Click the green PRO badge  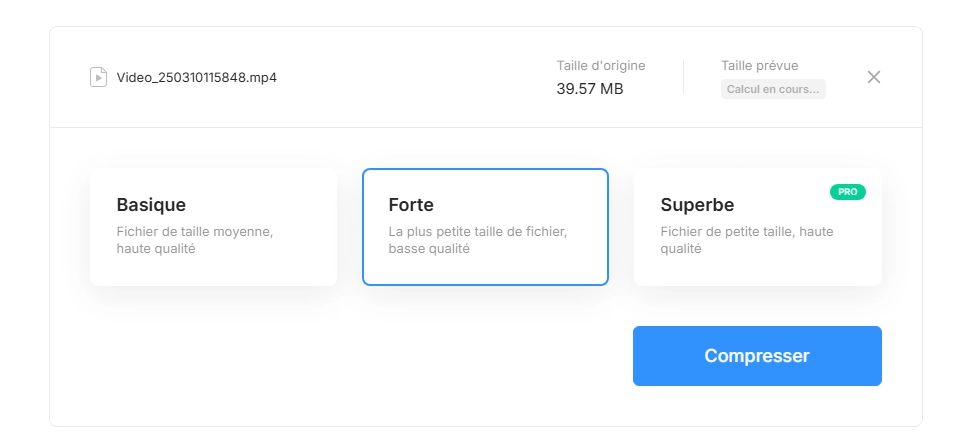847,192
